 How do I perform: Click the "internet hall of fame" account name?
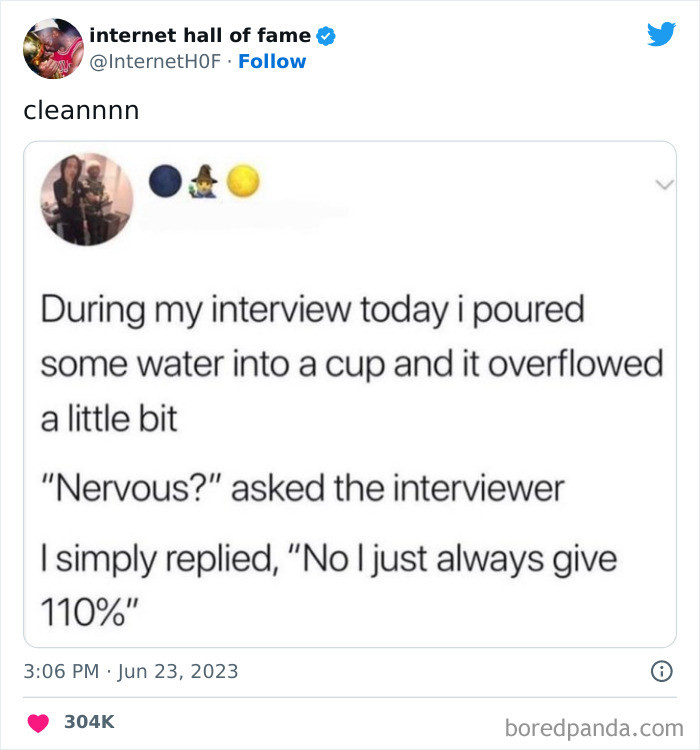click(199, 36)
